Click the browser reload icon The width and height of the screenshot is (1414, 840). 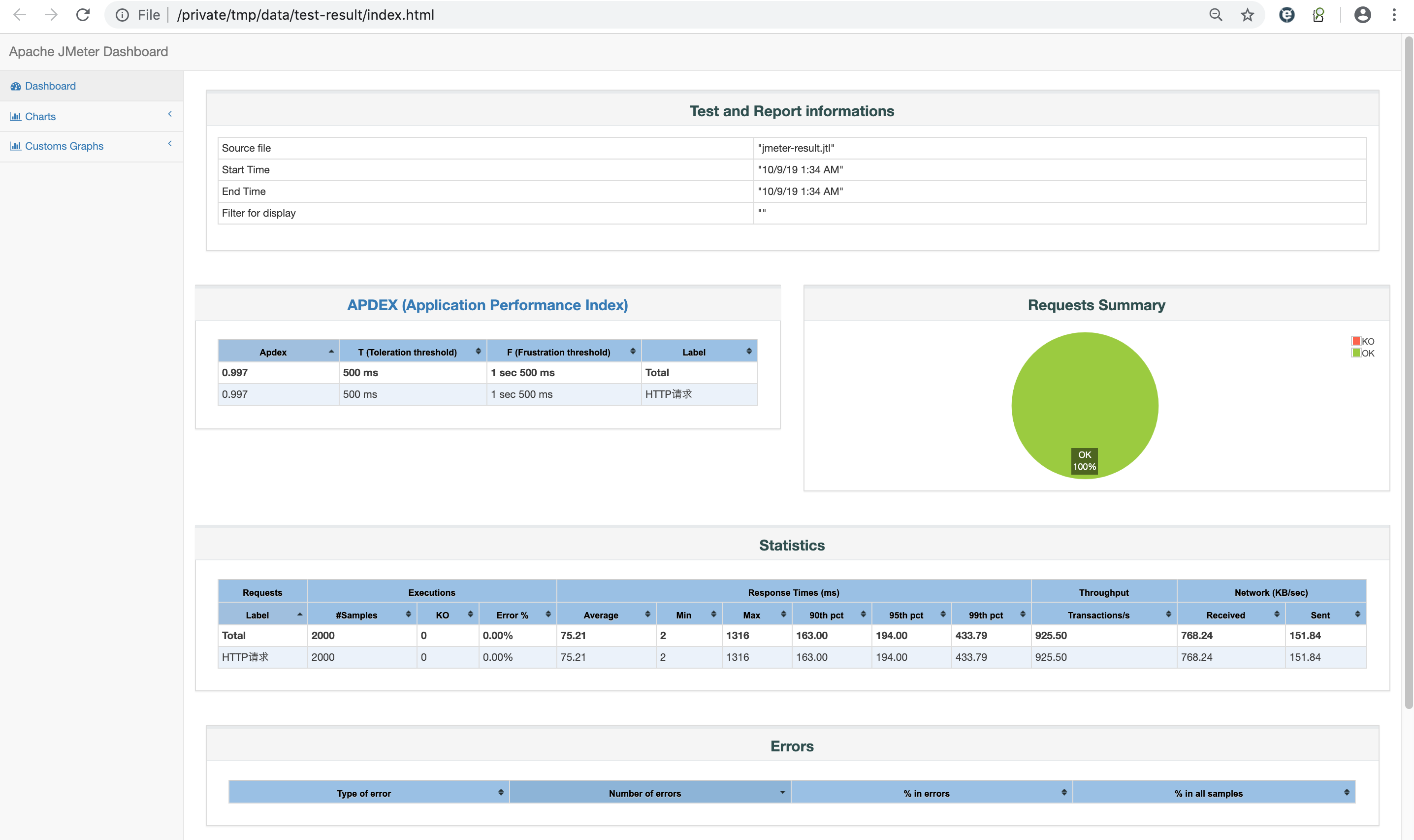83,15
